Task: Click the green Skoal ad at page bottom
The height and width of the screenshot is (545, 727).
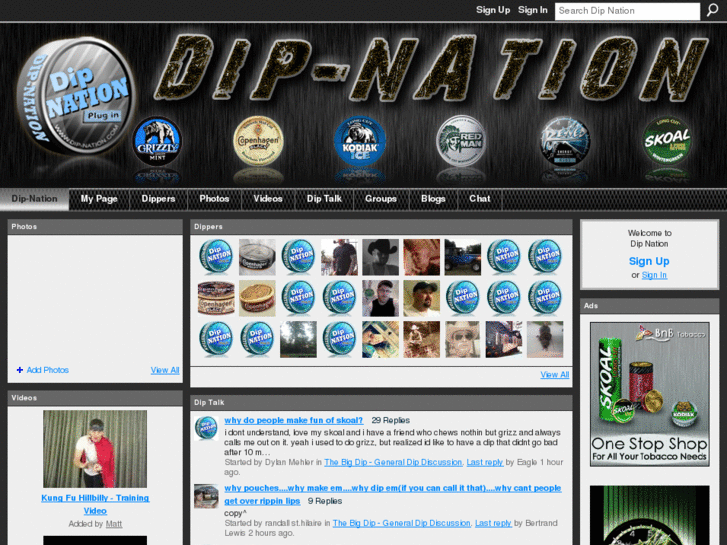Action: click(x=650, y=515)
